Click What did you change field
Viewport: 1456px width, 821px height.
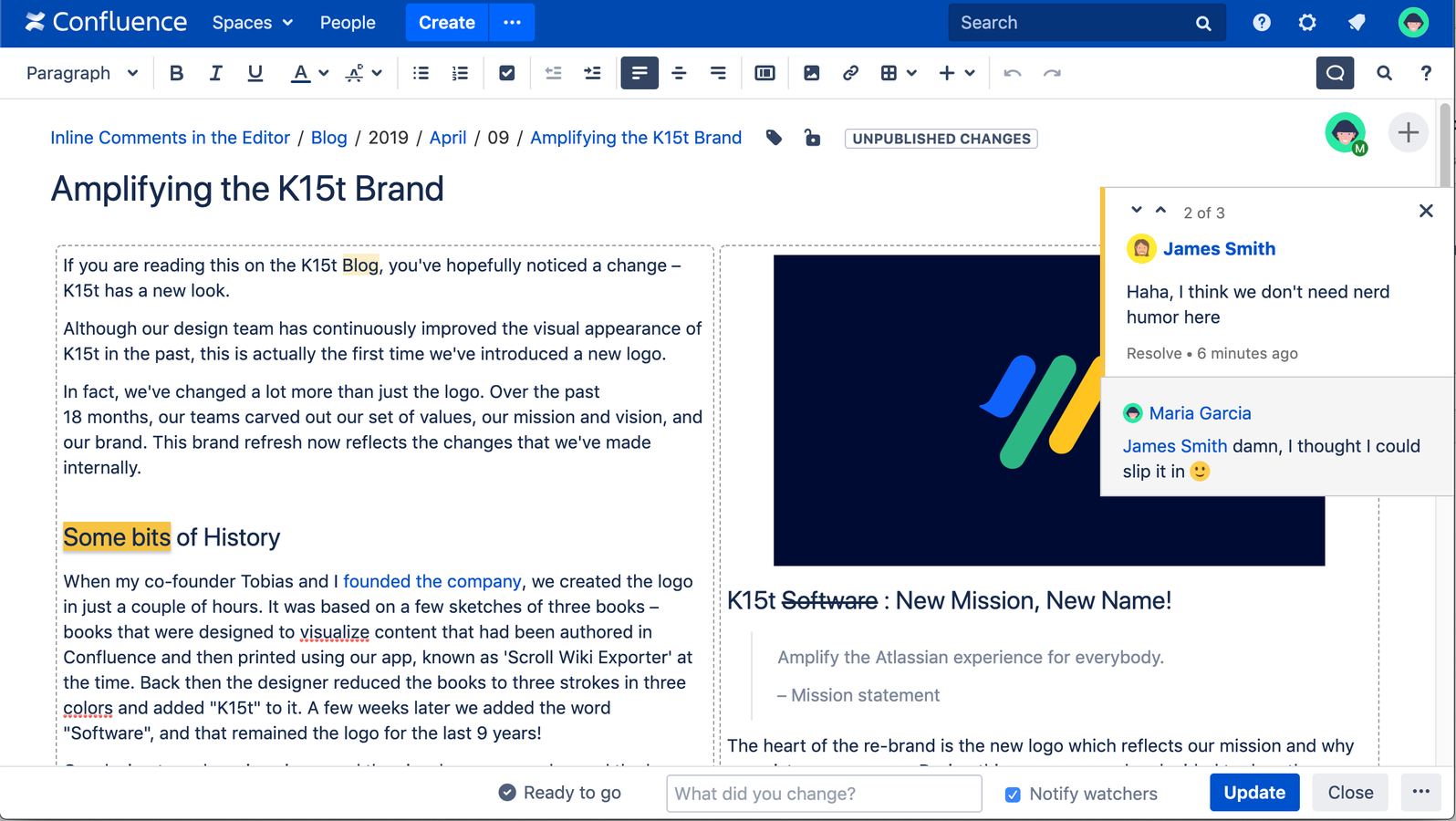coord(824,794)
